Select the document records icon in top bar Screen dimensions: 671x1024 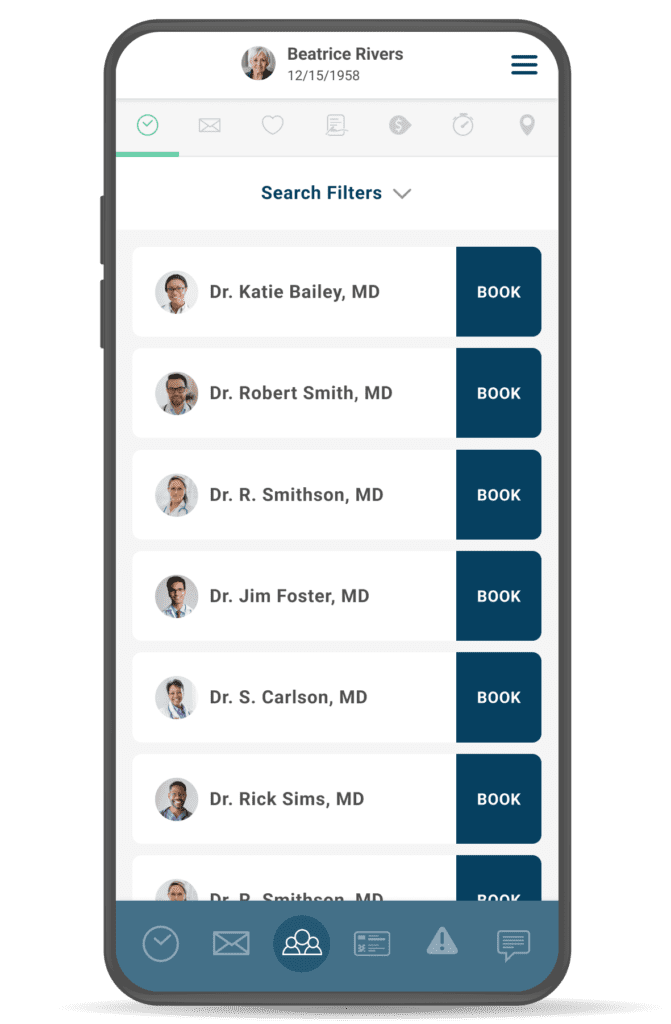336,125
